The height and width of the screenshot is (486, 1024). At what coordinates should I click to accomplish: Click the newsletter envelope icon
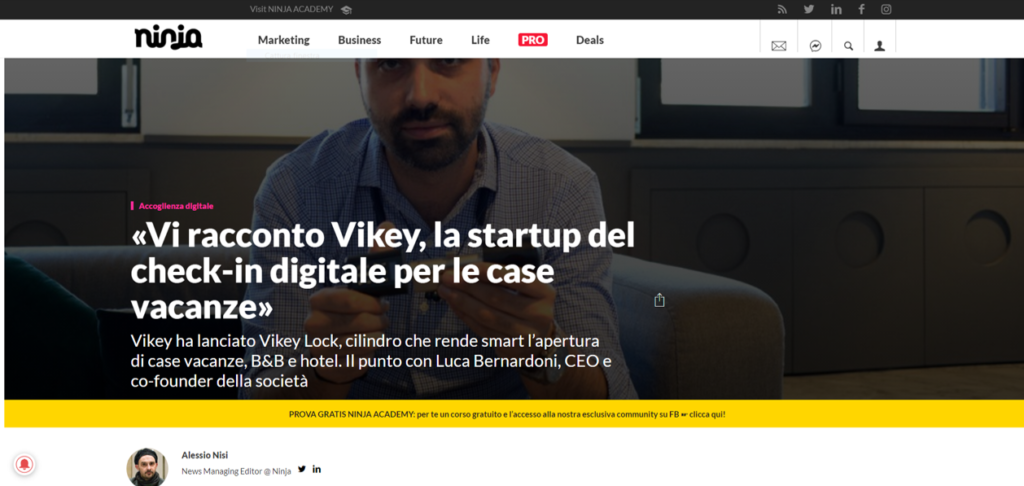[x=778, y=46]
